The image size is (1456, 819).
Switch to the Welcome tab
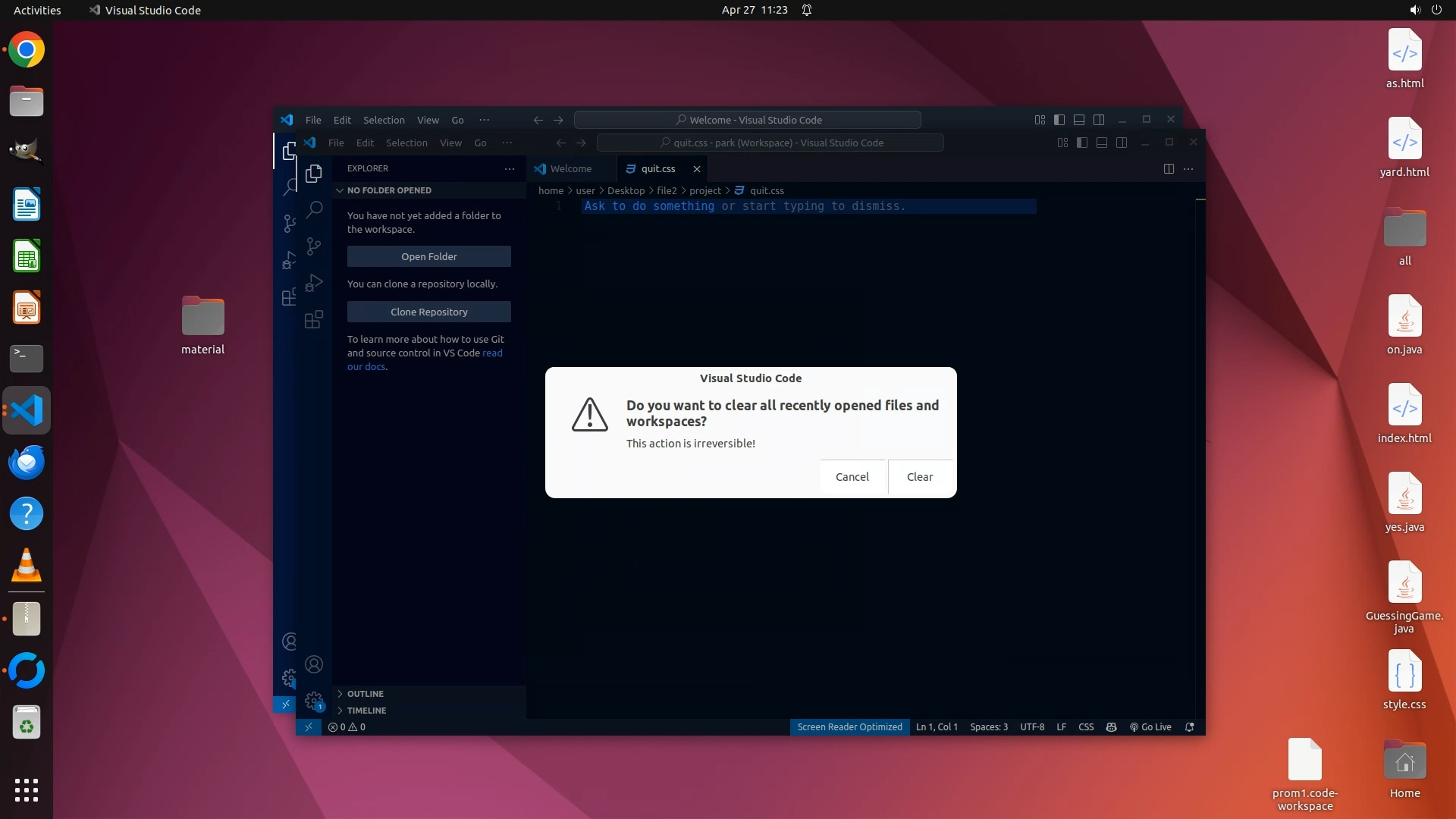coord(570,168)
